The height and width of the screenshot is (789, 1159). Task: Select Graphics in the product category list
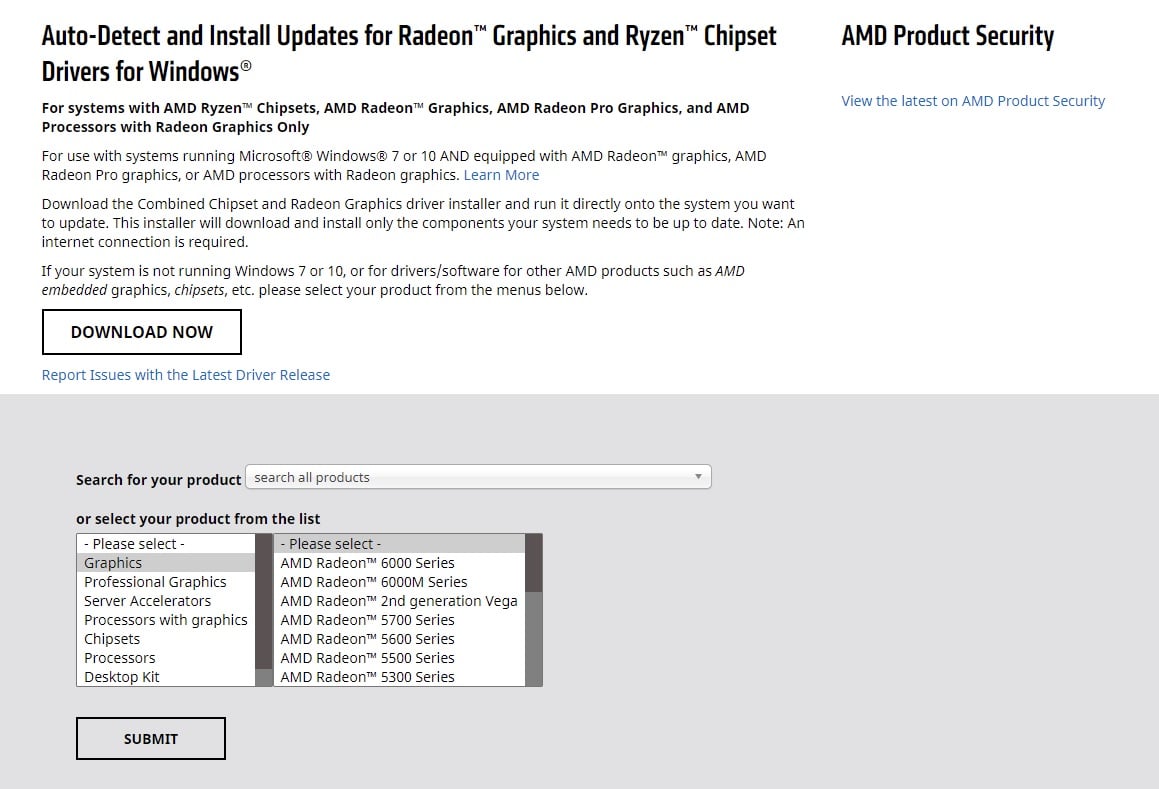click(166, 563)
